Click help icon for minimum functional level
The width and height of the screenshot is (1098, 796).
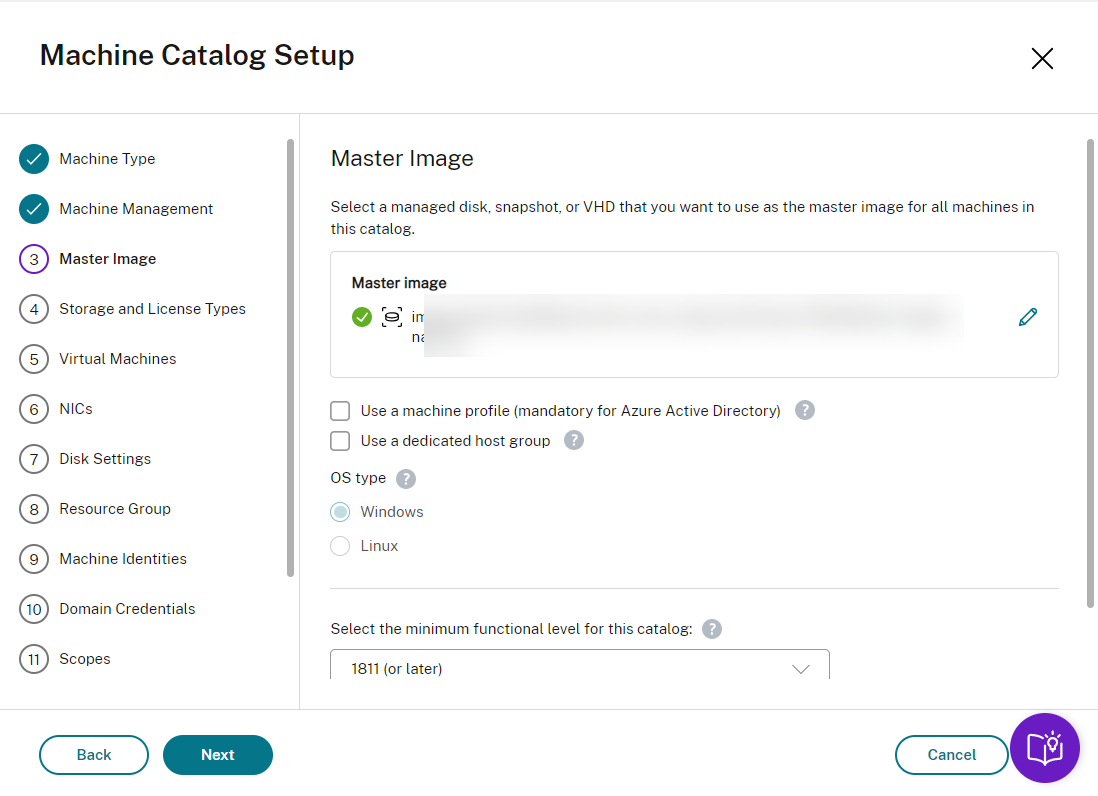(712, 628)
